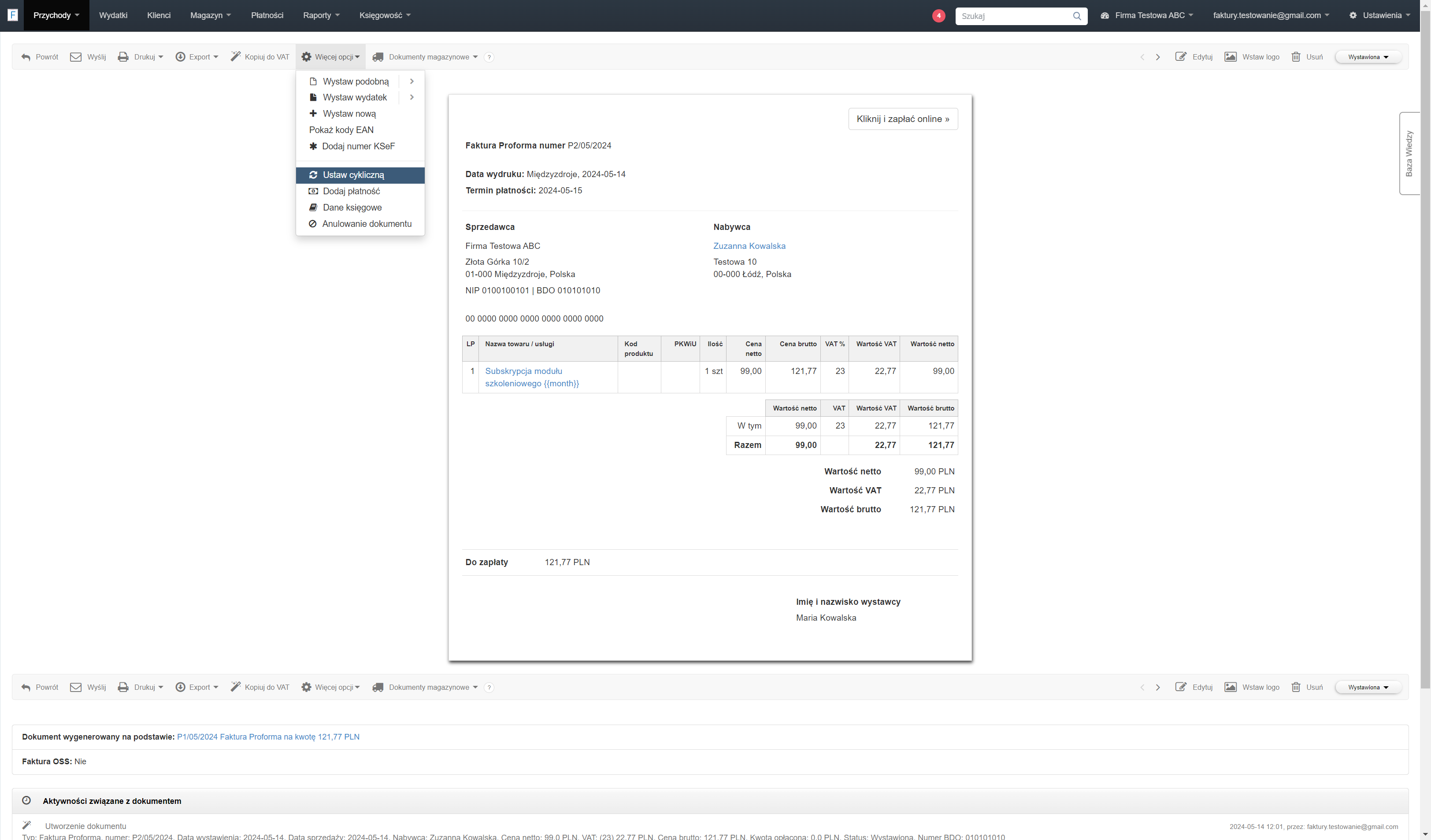Select Ustaw cykliczną in the menu
1431x840 pixels.
(360, 175)
